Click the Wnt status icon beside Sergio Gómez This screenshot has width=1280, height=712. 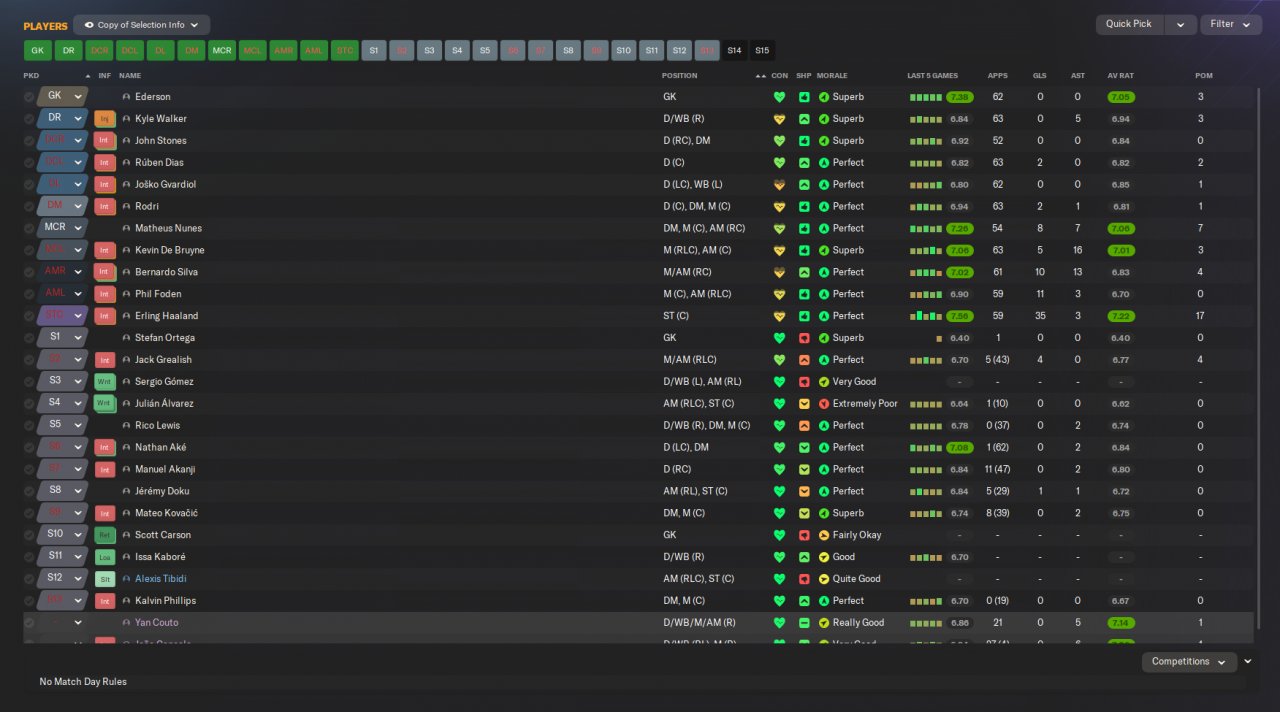click(x=104, y=381)
